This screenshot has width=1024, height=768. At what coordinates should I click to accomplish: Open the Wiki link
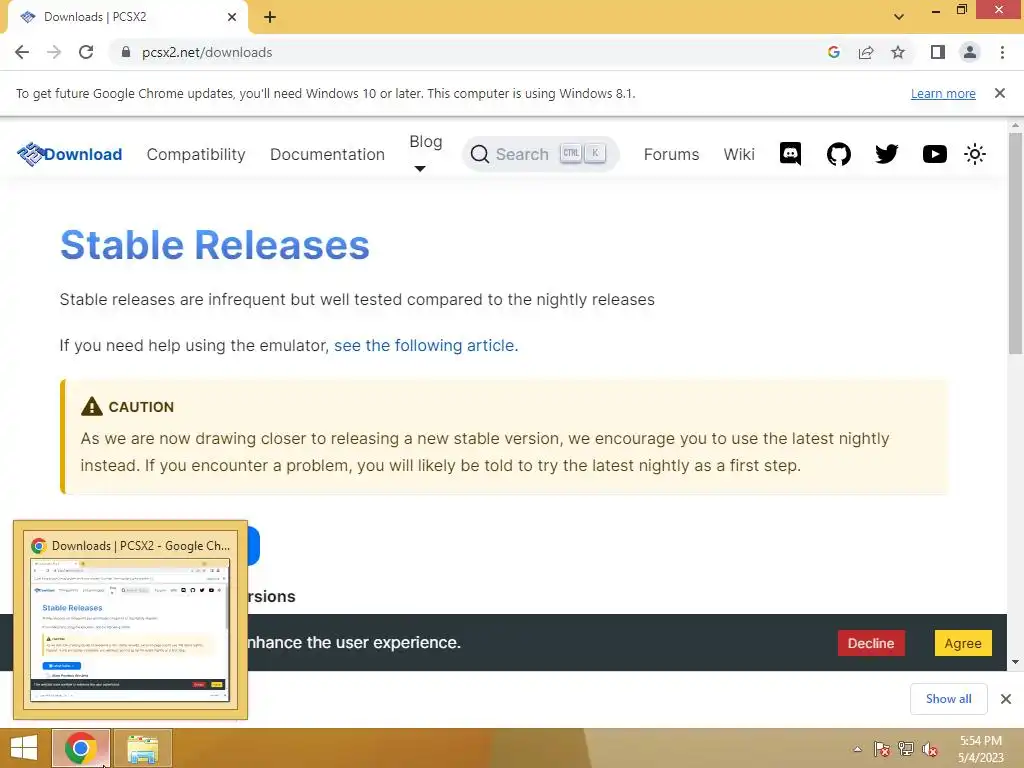click(739, 154)
